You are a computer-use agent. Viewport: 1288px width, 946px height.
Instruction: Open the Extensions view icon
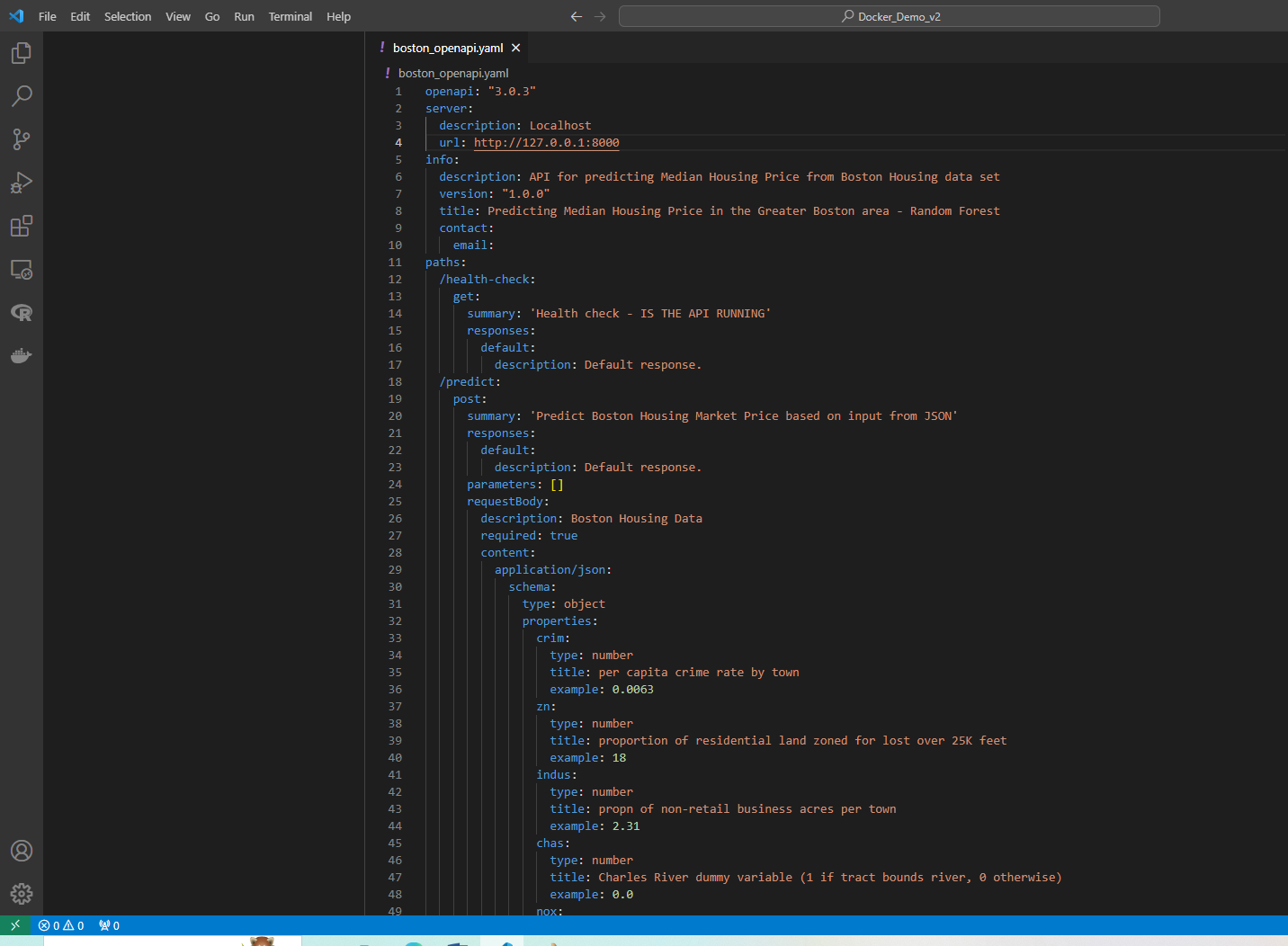[22, 226]
